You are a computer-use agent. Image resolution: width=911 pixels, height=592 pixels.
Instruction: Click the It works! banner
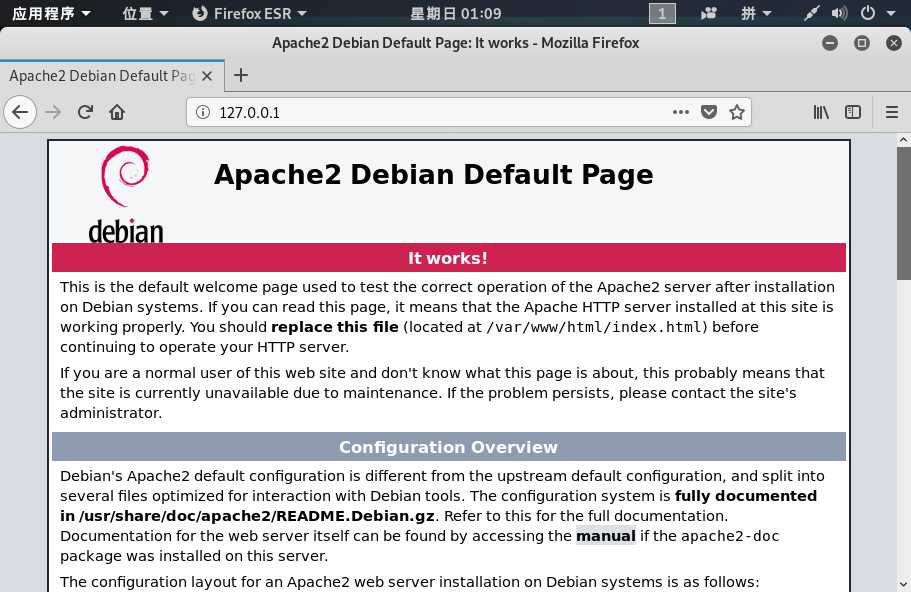(449, 258)
